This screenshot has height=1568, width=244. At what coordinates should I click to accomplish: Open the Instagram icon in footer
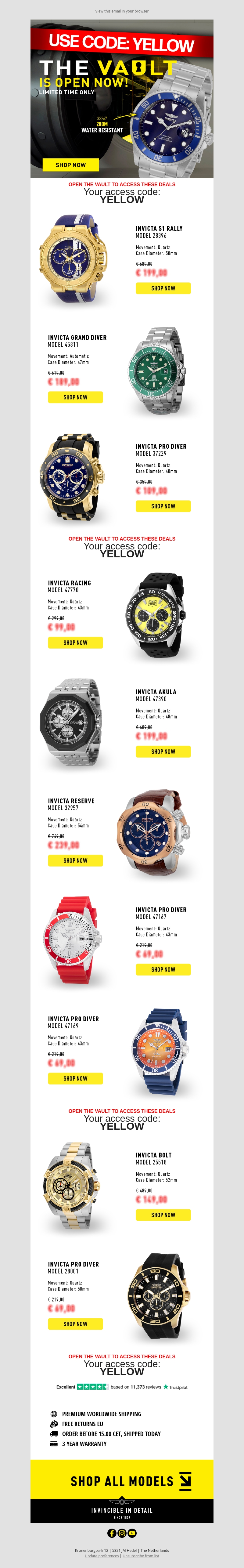[x=122, y=1533]
